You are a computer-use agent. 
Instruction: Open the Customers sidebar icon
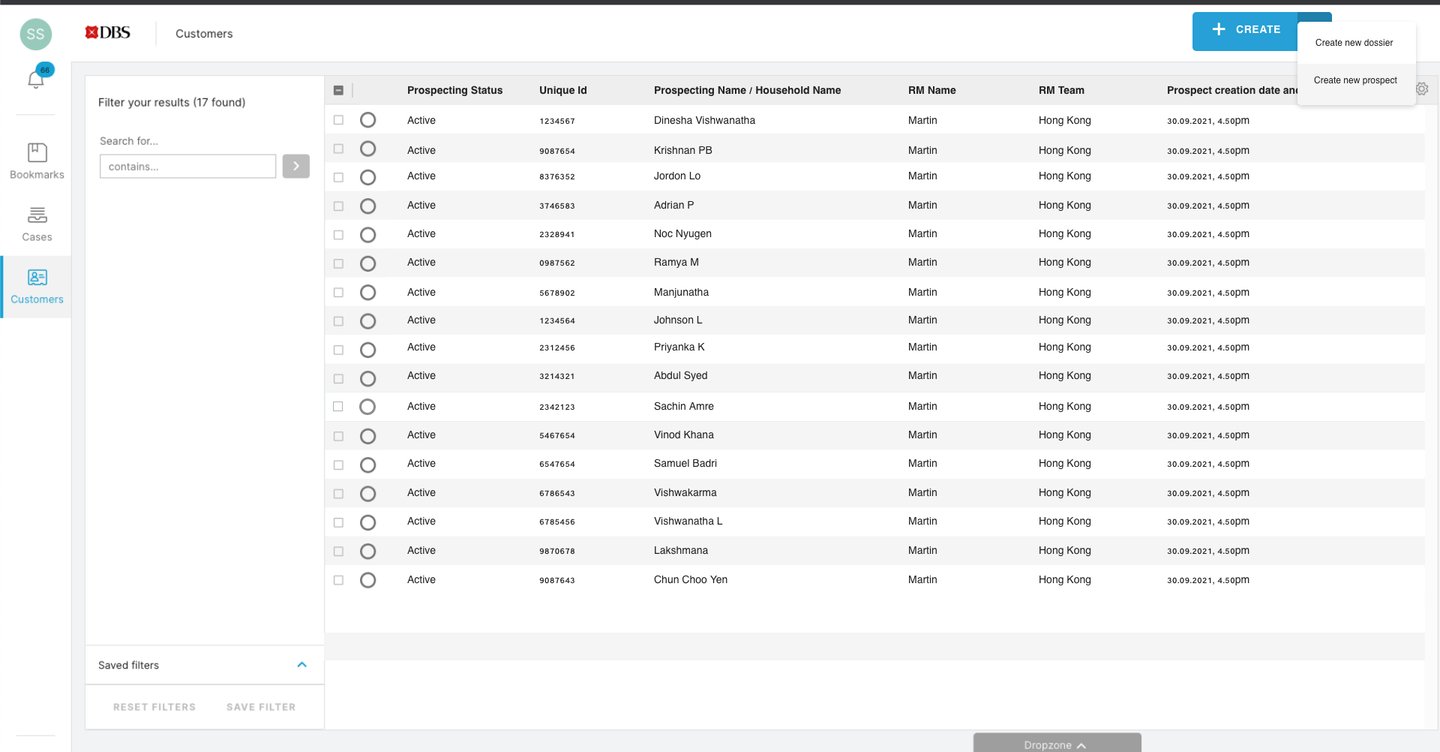pyautogui.click(x=37, y=286)
